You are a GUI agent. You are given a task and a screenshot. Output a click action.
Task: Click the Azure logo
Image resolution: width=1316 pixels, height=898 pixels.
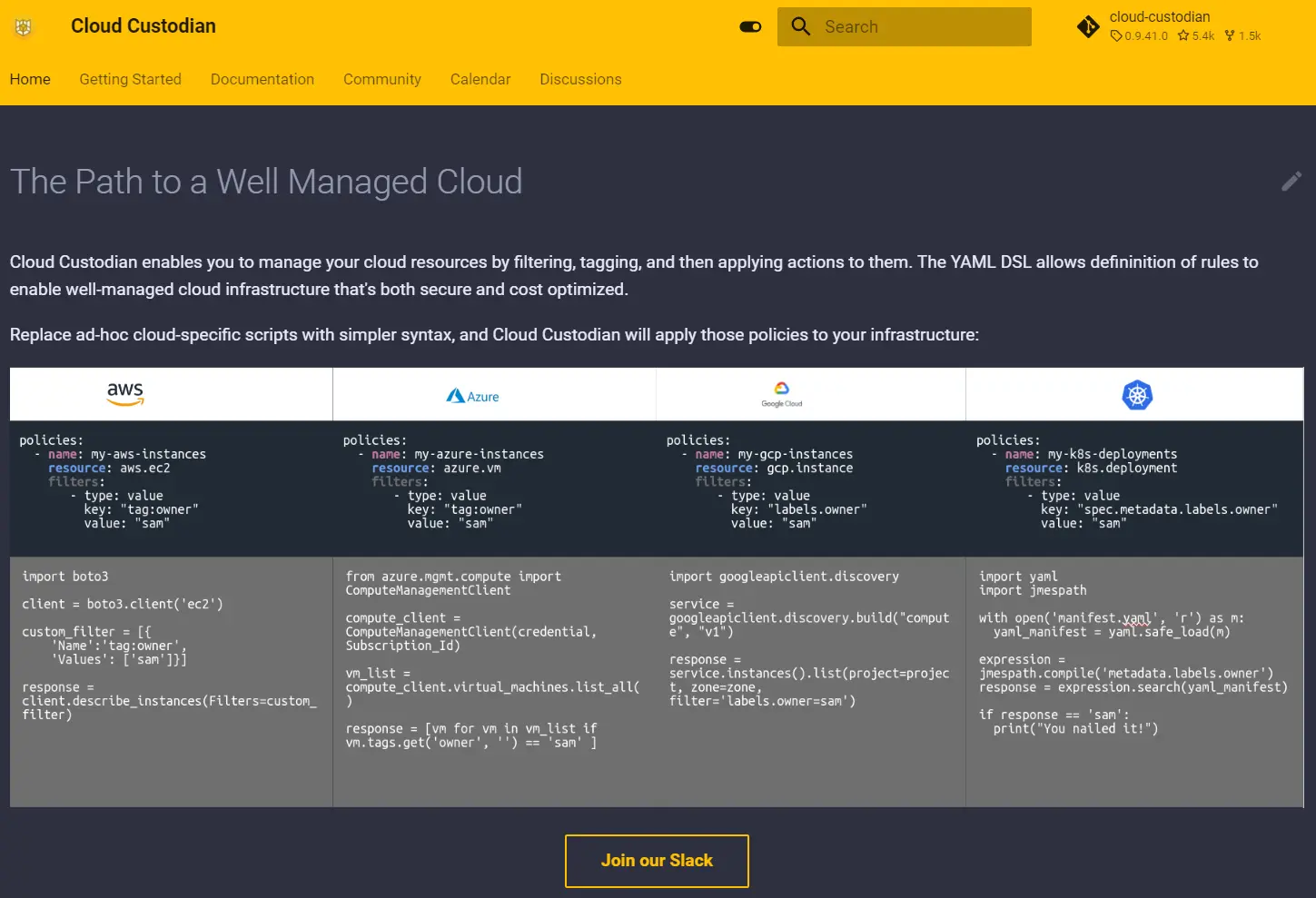(x=472, y=396)
